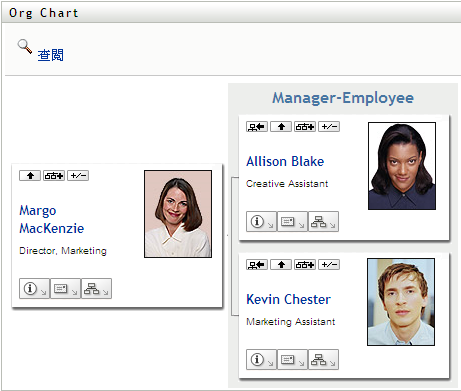Open org chart actions for Margo MacKenzie
This screenshot has width=461, height=391.
[96, 289]
